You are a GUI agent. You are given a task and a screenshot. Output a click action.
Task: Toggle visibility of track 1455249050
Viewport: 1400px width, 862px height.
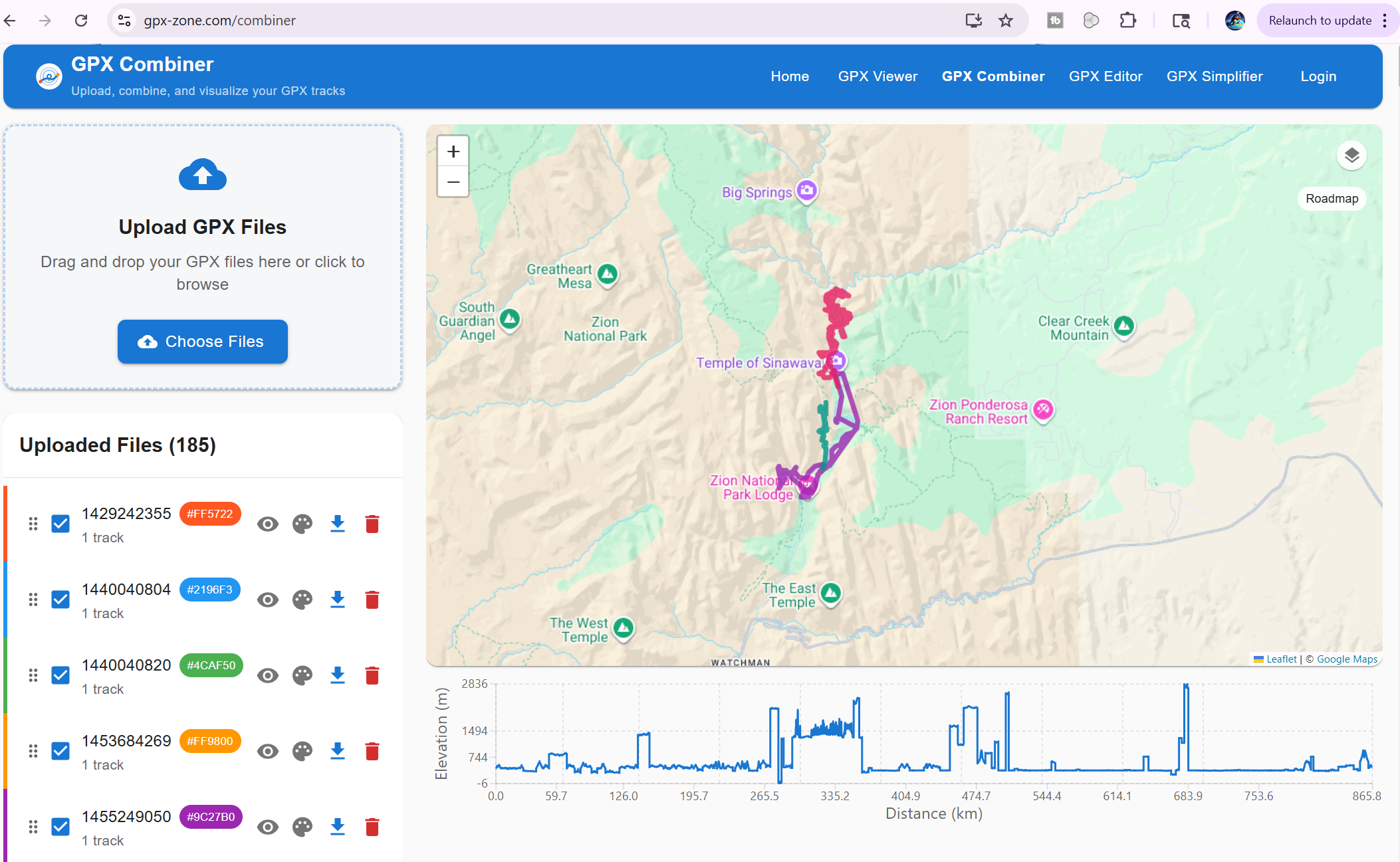pyautogui.click(x=268, y=827)
